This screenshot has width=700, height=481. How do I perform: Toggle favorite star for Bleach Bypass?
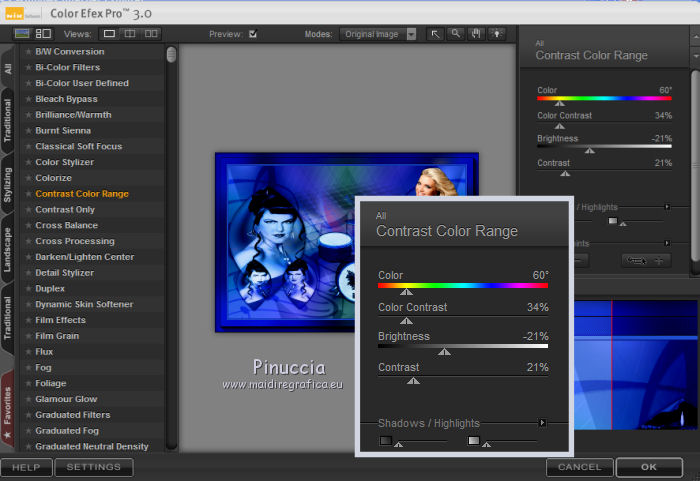click(x=28, y=99)
